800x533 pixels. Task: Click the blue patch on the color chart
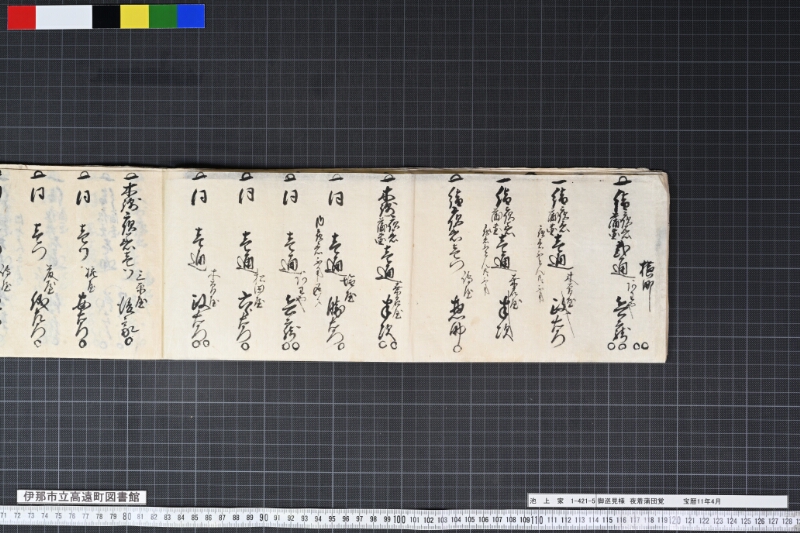point(191,17)
